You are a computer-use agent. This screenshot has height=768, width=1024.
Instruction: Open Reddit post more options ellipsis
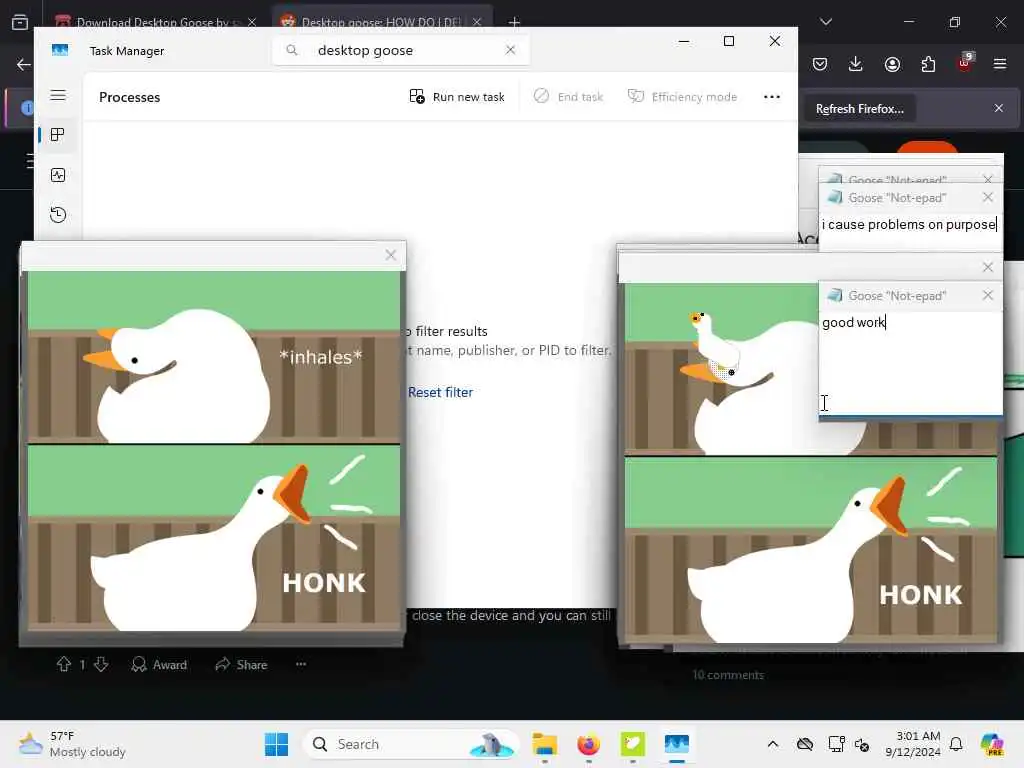point(301,664)
